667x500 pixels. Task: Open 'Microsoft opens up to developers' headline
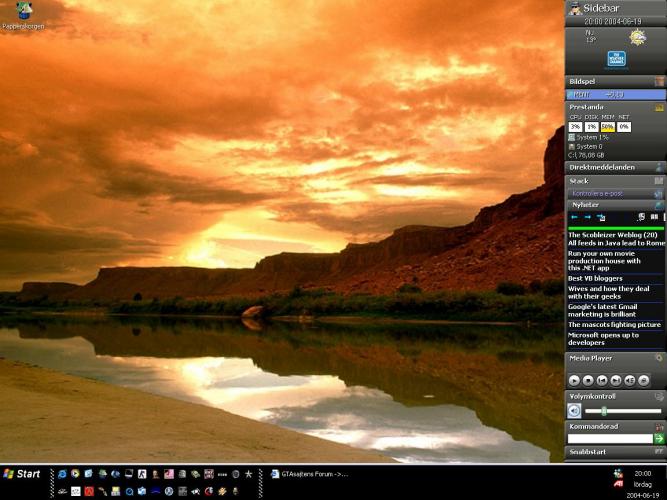(x=603, y=339)
